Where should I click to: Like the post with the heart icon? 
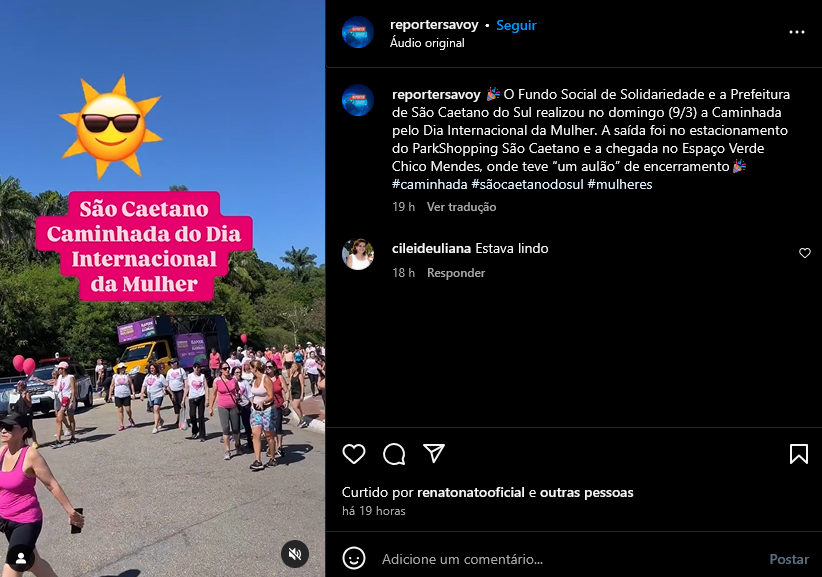[354, 454]
